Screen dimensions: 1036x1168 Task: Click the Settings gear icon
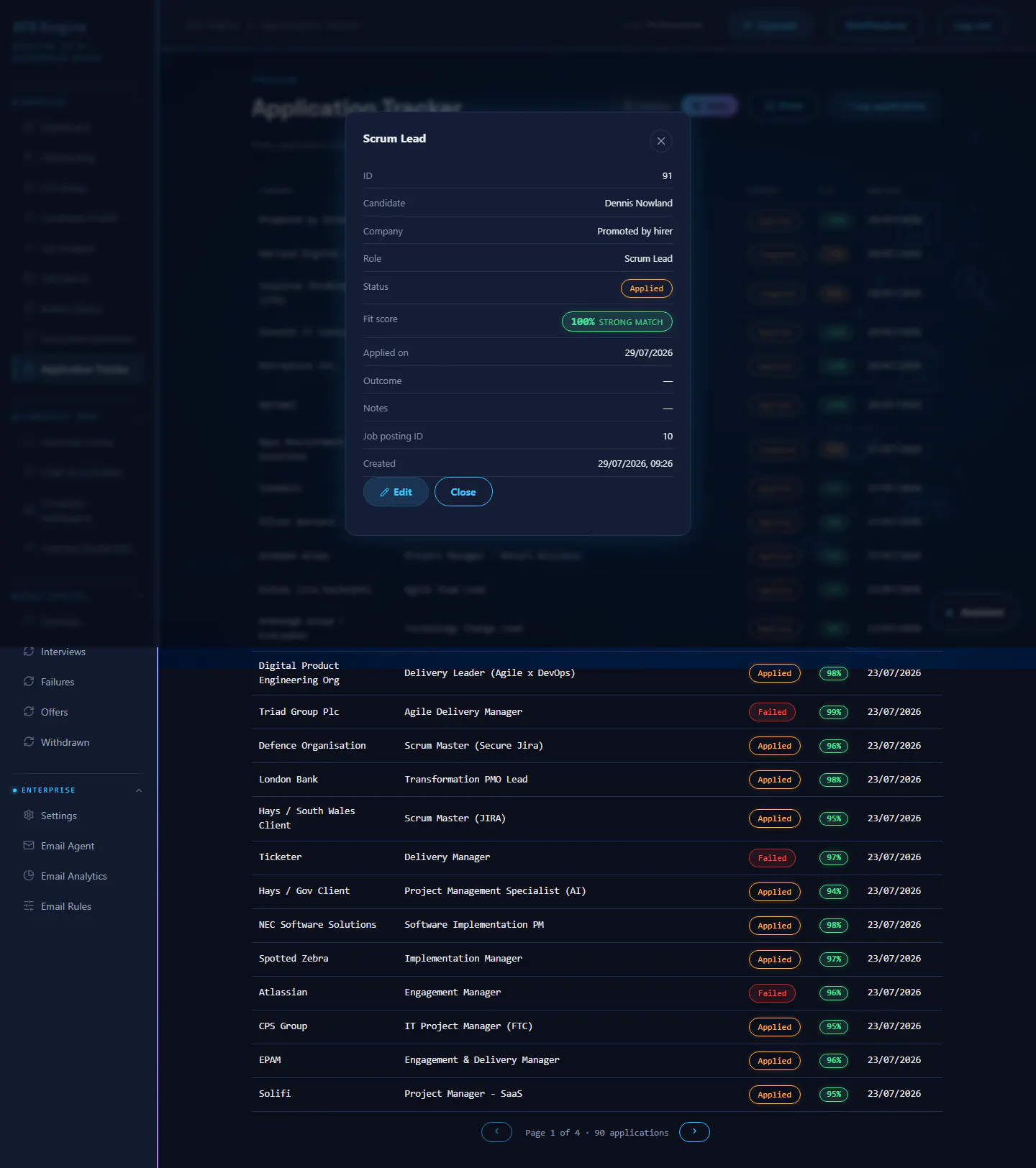pos(29,815)
